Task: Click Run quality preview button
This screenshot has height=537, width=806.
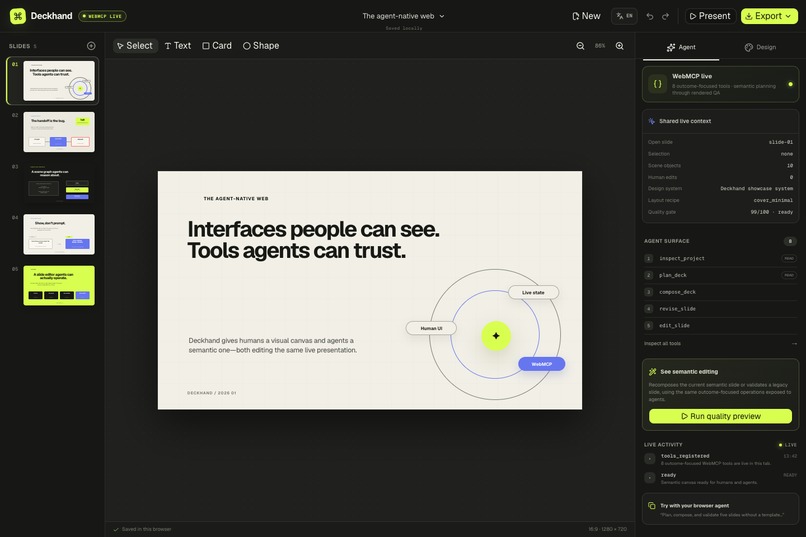Action: [720, 416]
